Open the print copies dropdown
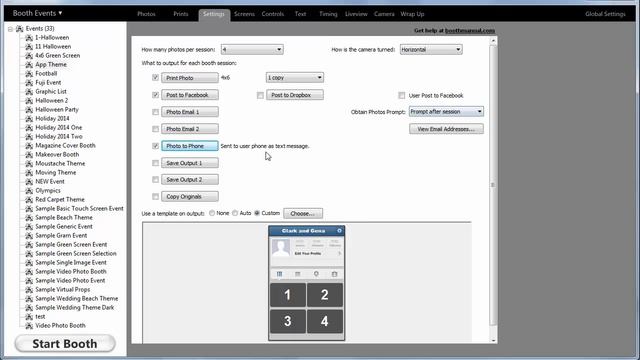This screenshot has height=360, width=640. (295, 78)
